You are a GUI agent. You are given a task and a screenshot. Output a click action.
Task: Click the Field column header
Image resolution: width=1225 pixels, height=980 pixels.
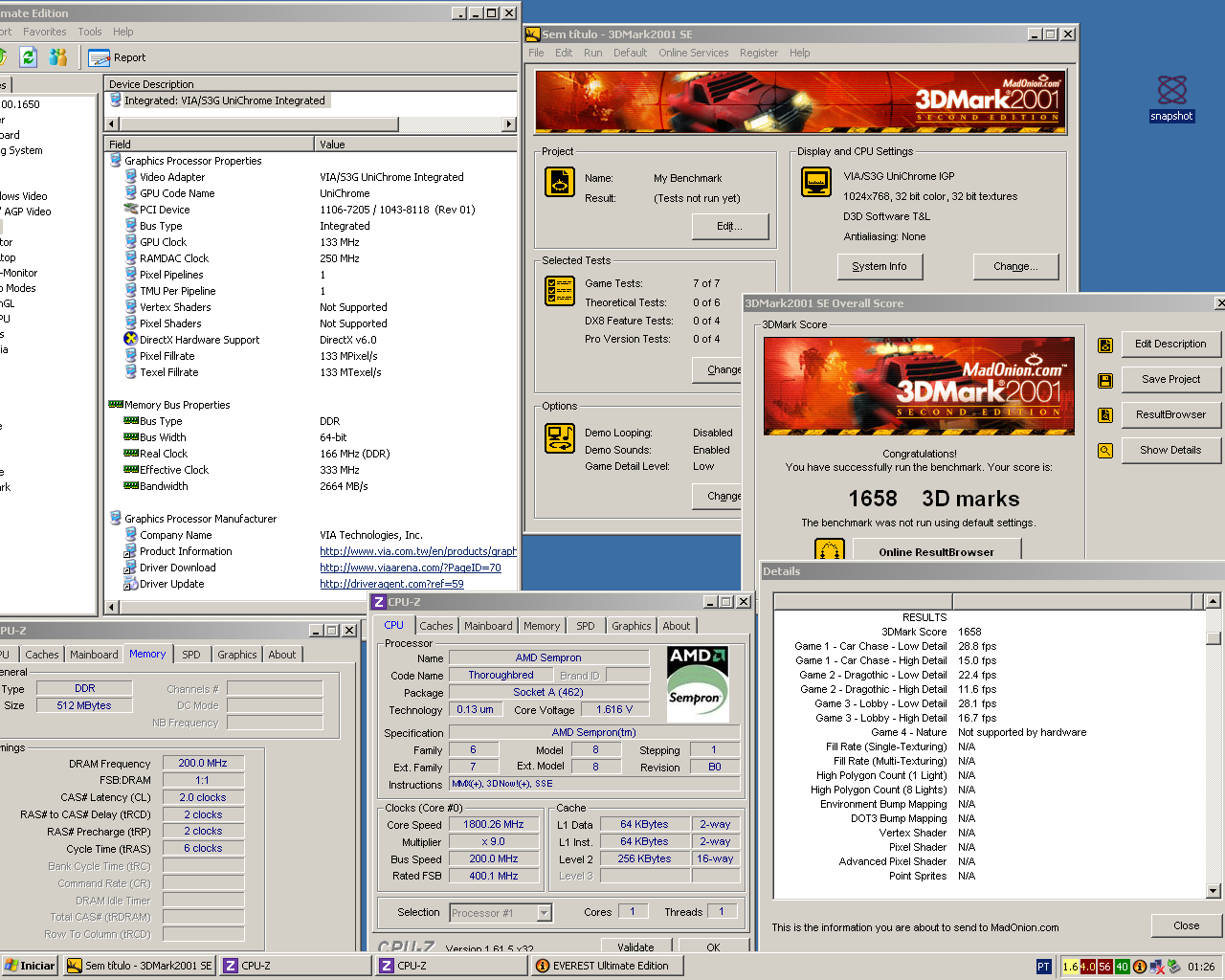[210, 145]
